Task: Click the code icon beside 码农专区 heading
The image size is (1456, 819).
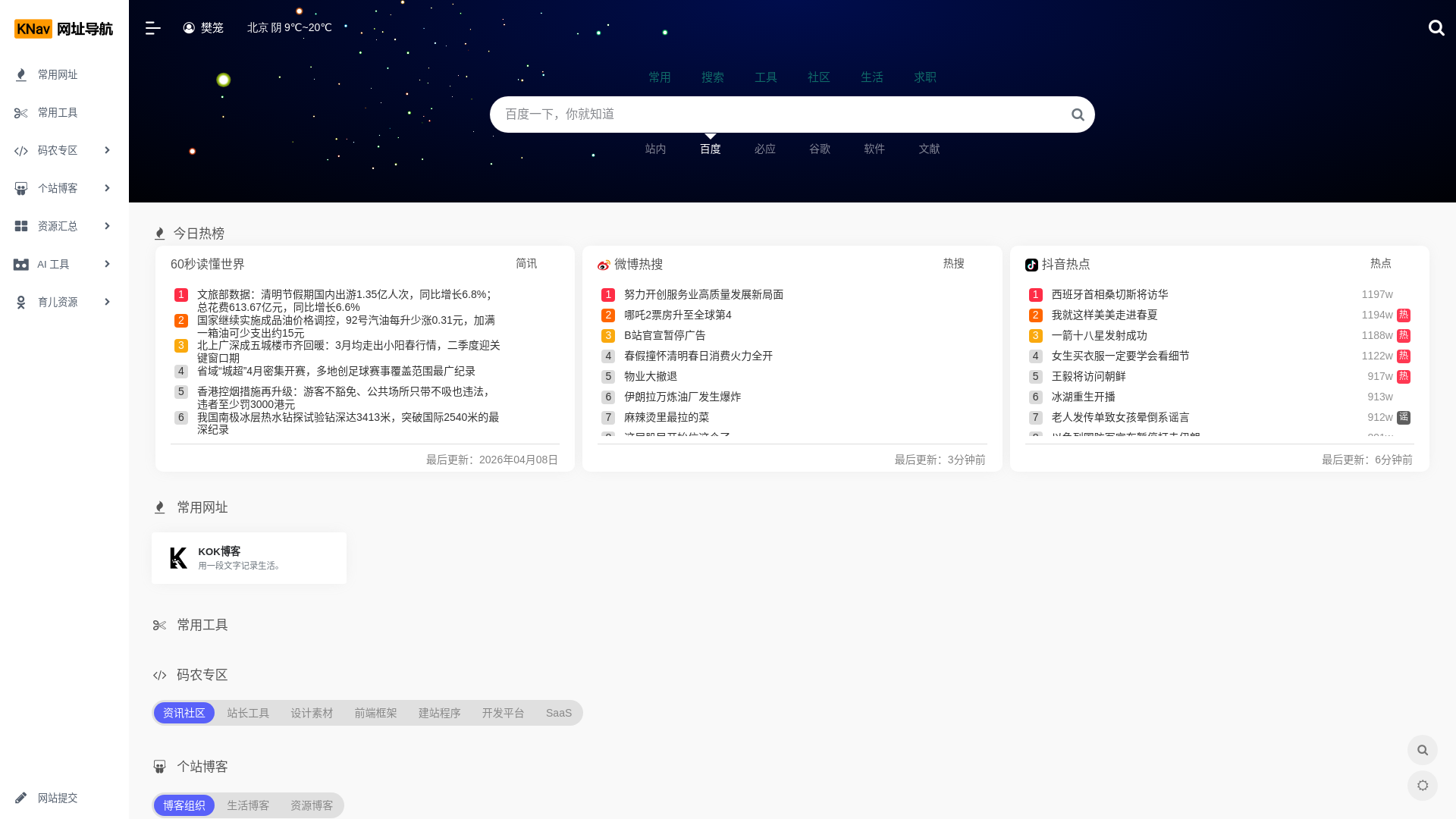Action: 159,675
